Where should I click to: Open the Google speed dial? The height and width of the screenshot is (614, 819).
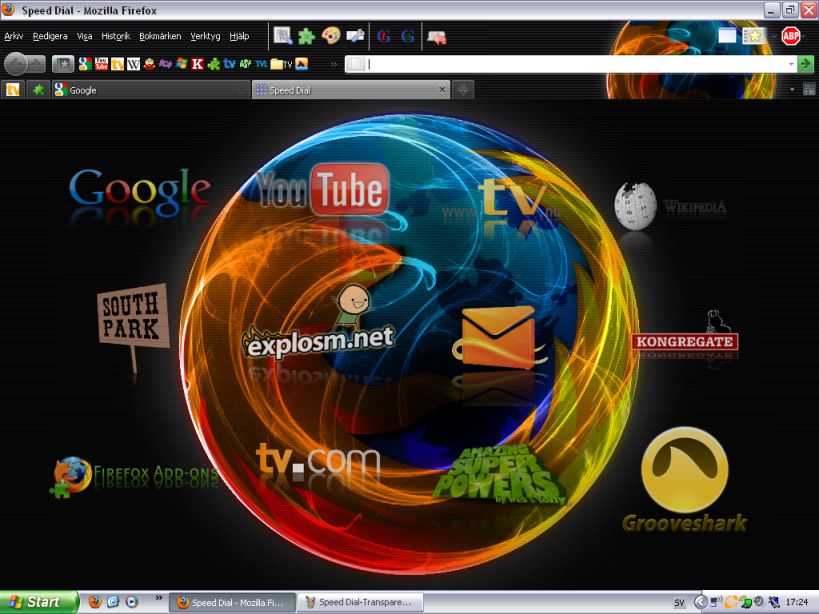click(140, 193)
